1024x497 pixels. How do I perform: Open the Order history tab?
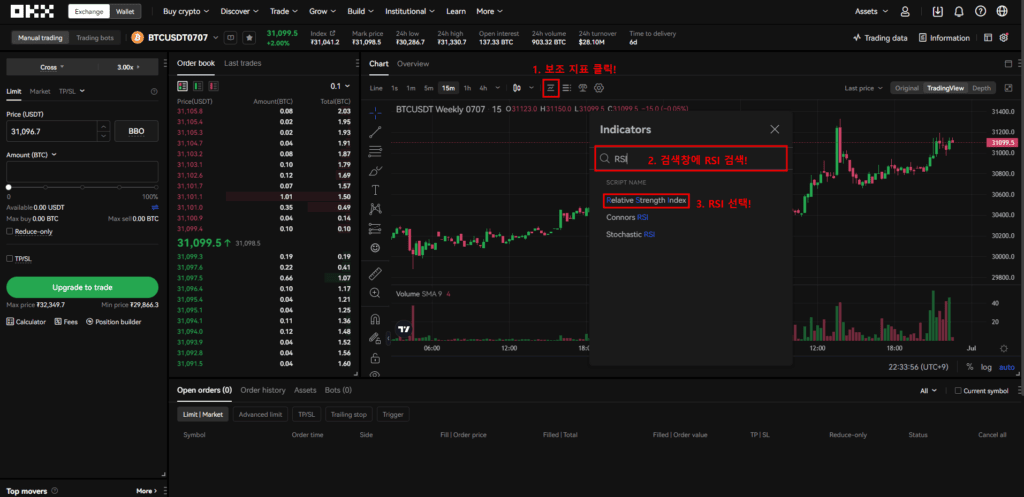click(x=263, y=390)
